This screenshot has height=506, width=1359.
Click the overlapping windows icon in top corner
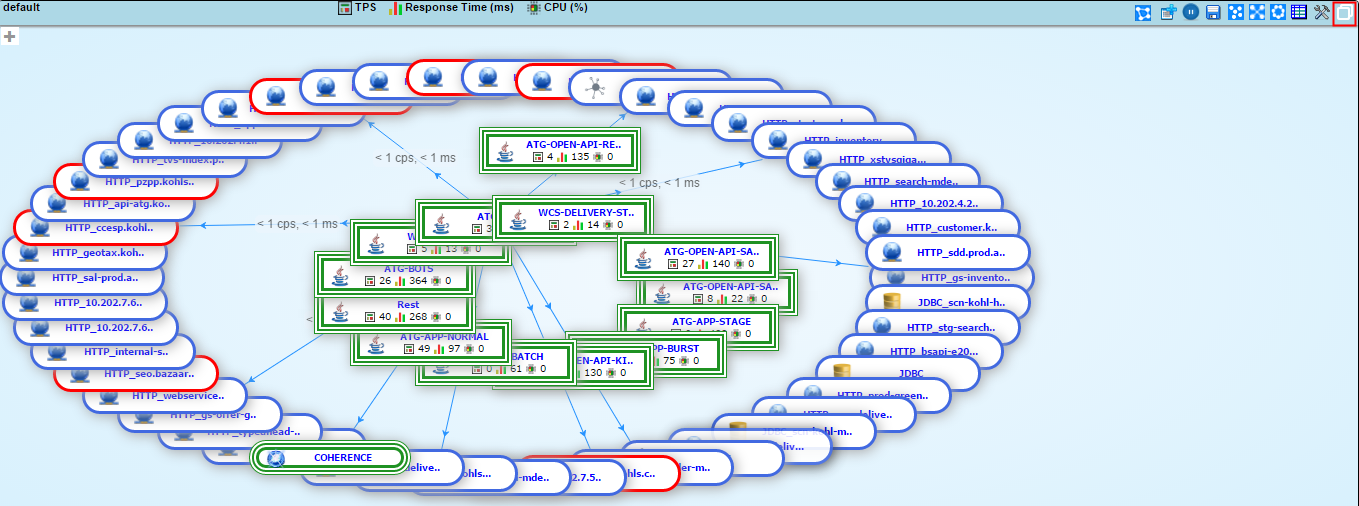(1345, 13)
